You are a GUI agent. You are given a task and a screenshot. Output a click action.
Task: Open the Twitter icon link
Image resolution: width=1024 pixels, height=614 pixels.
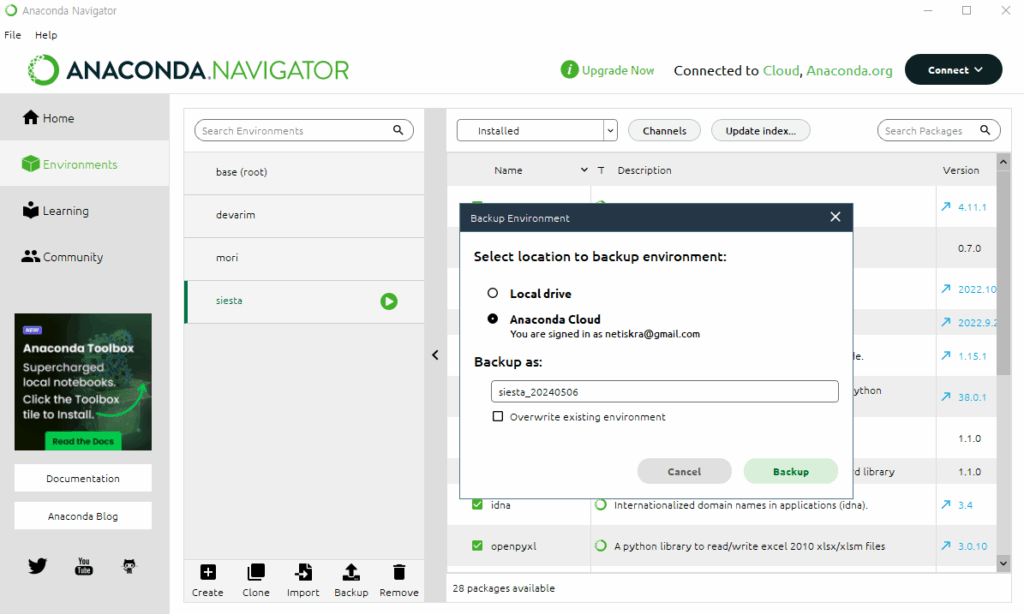(38, 566)
